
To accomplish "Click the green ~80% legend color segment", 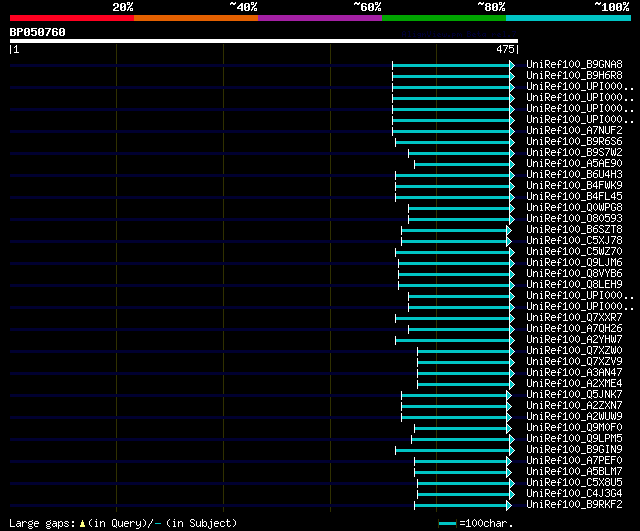I will pos(444,18).
